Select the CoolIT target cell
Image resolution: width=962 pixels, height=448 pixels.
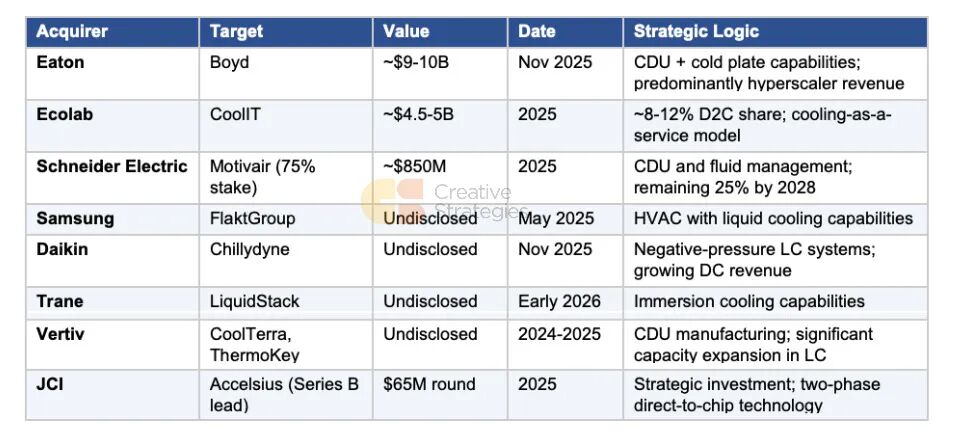[x=235, y=114]
